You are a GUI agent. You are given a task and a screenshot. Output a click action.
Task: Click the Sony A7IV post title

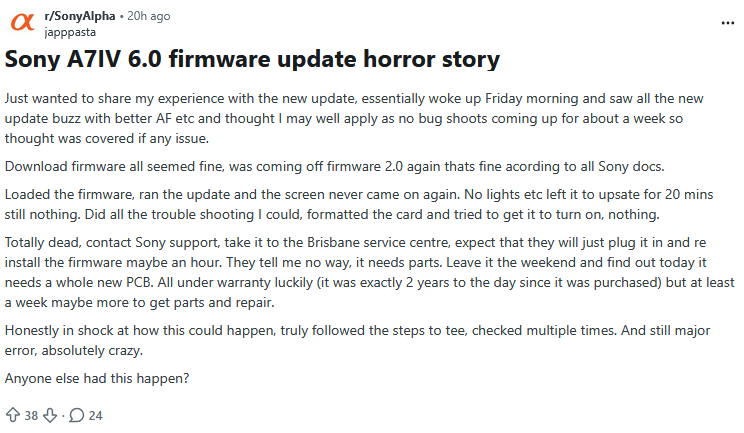(x=252, y=60)
